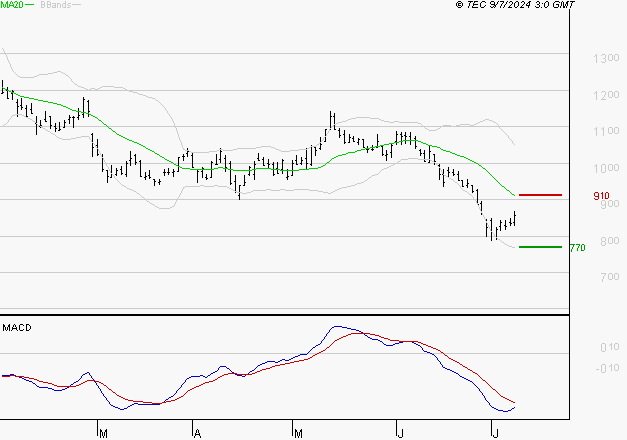627x440 pixels.
Task: Click the first M month marker
Action: coord(103,434)
